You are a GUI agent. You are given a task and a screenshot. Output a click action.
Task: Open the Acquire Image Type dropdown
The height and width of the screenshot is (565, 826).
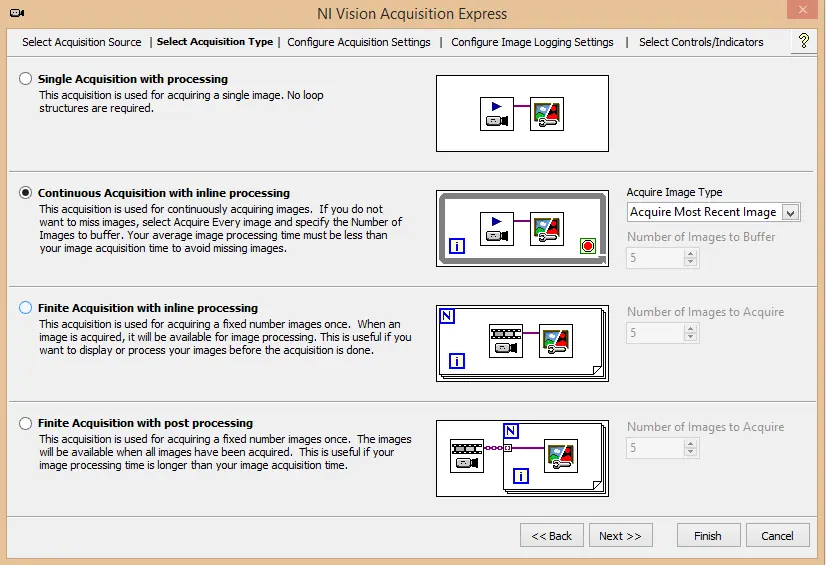pyautogui.click(x=713, y=212)
